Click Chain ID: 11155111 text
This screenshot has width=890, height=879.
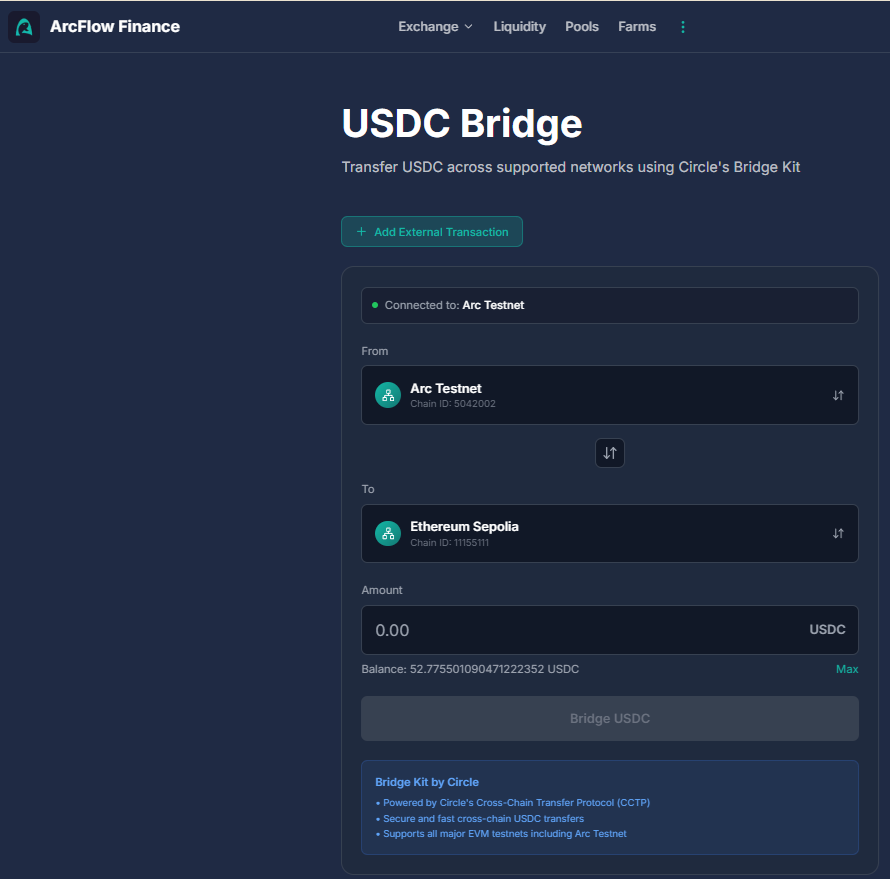pos(450,542)
